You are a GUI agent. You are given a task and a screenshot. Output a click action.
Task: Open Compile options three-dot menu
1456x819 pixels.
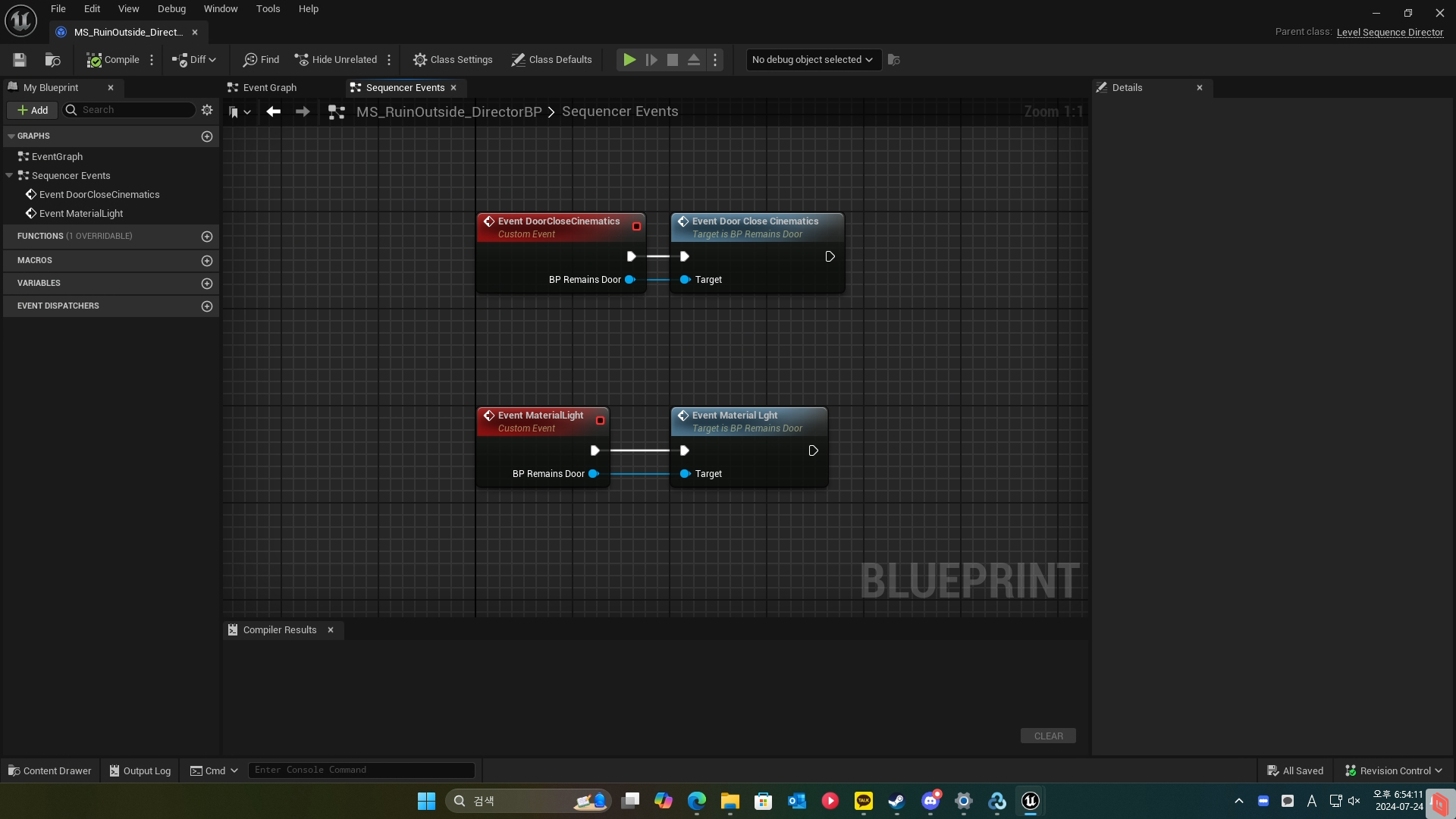coord(152,60)
